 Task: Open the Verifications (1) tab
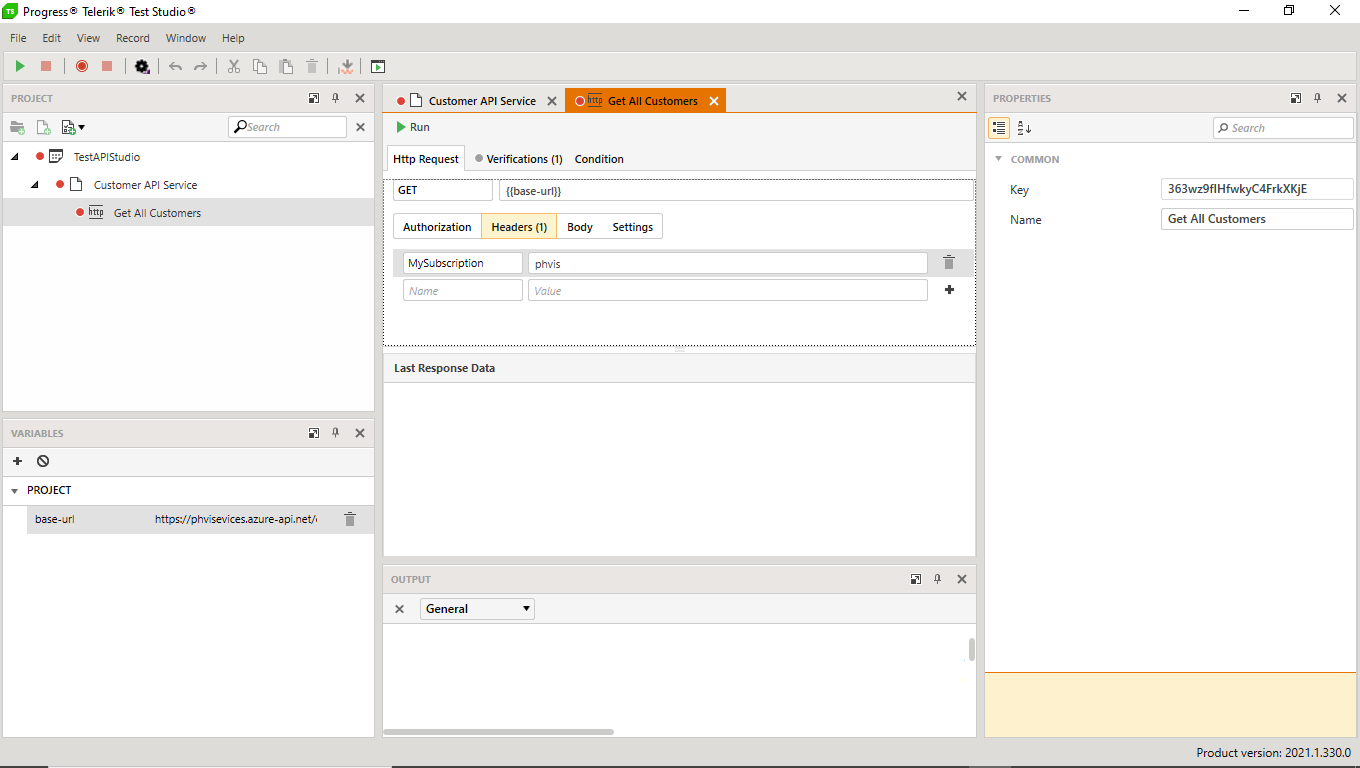click(518, 159)
